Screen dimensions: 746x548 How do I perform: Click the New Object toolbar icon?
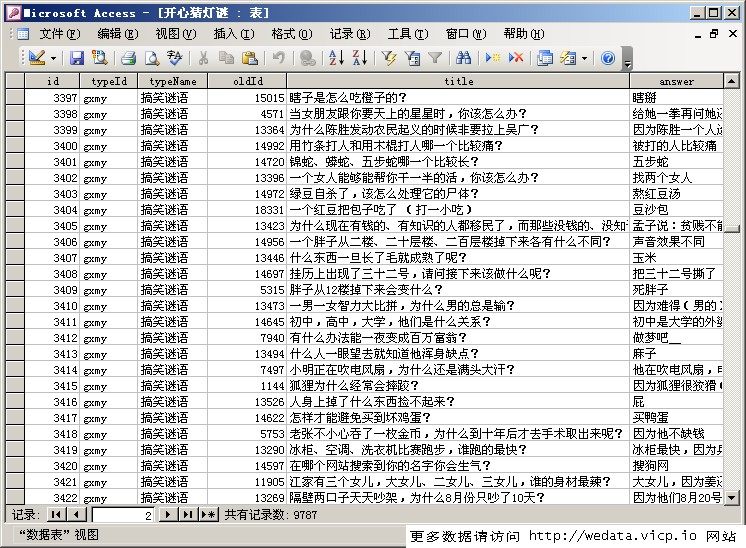[x=568, y=58]
